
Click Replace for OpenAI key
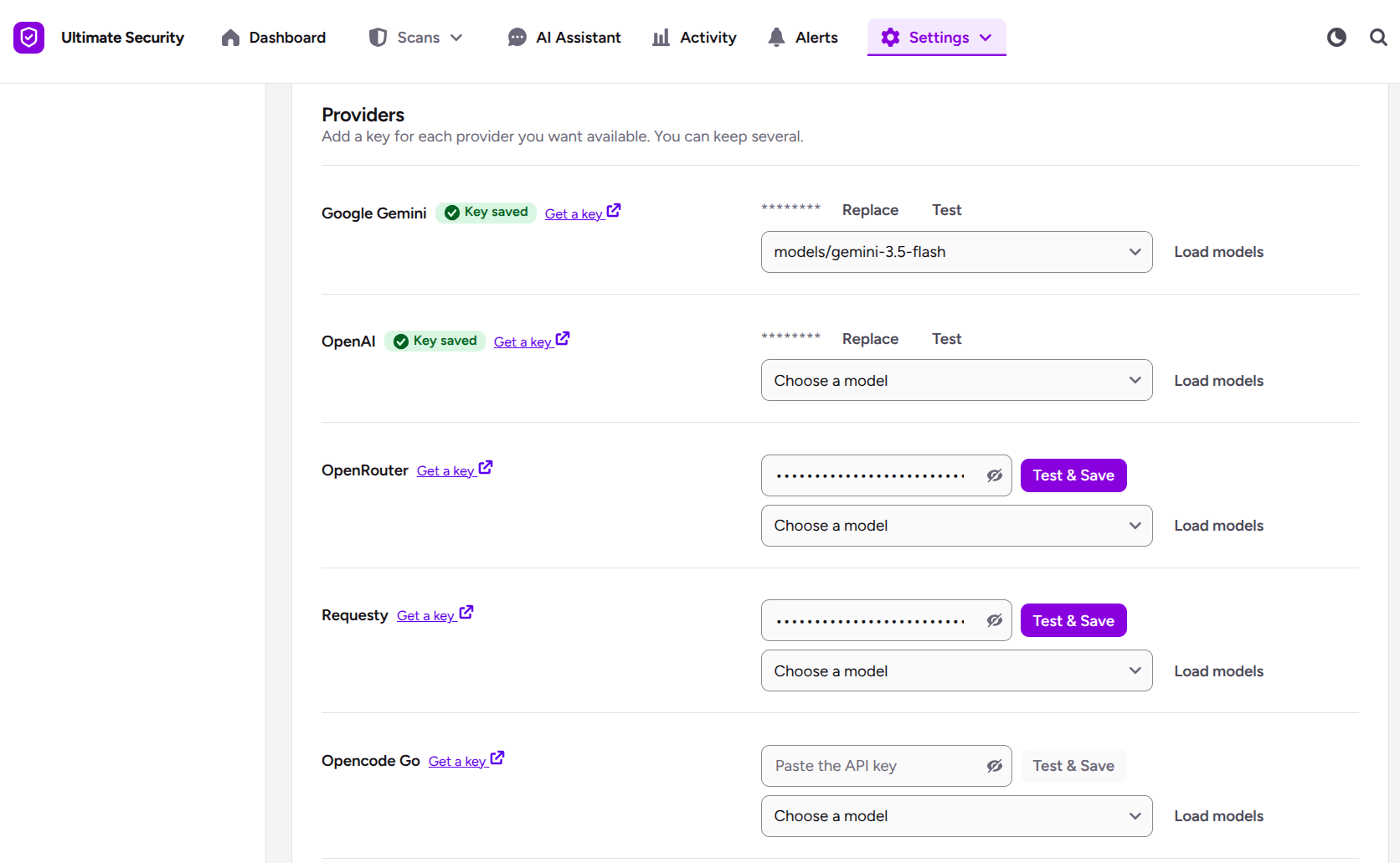point(870,339)
